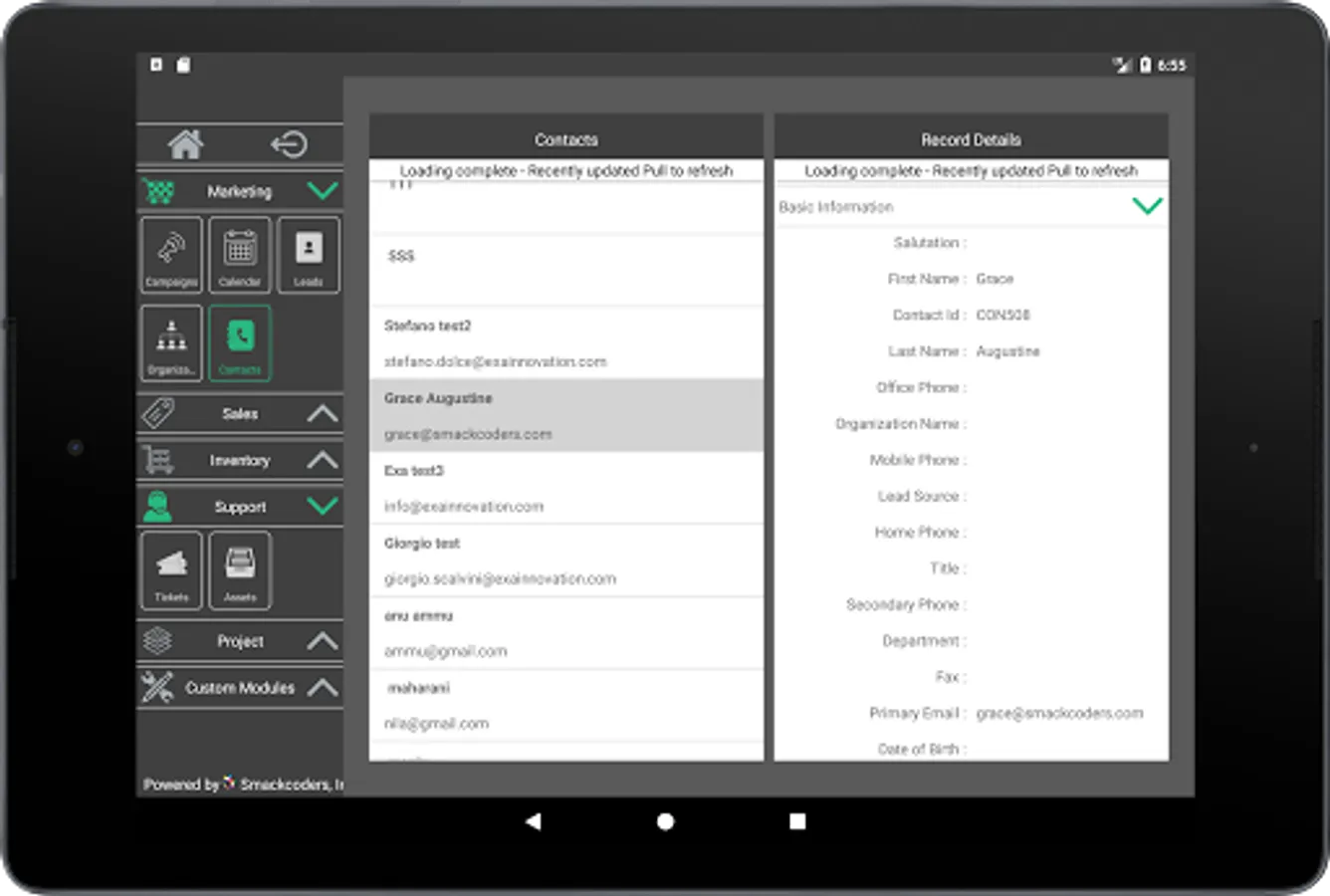Screen dimensions: 1330x896
Task: Expand the Inventory section chevron
Action: coord(323,460)
